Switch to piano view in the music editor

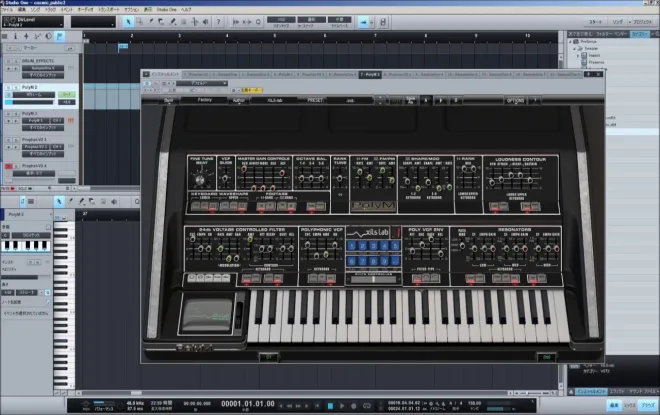[x=23, y=202]
